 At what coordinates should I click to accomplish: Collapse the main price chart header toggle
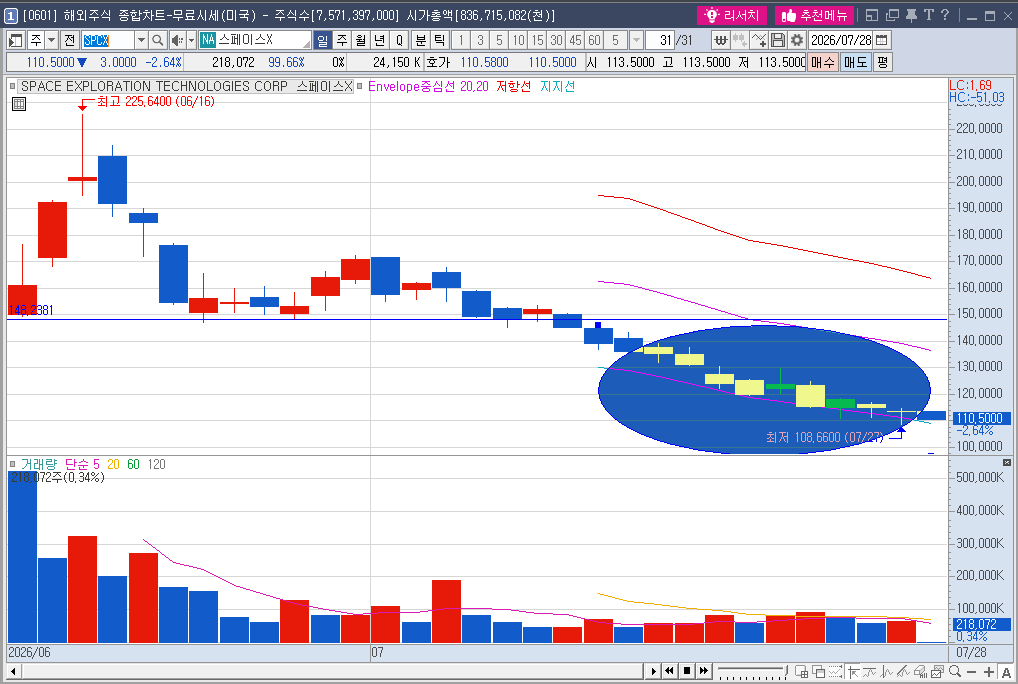point(12,86)
